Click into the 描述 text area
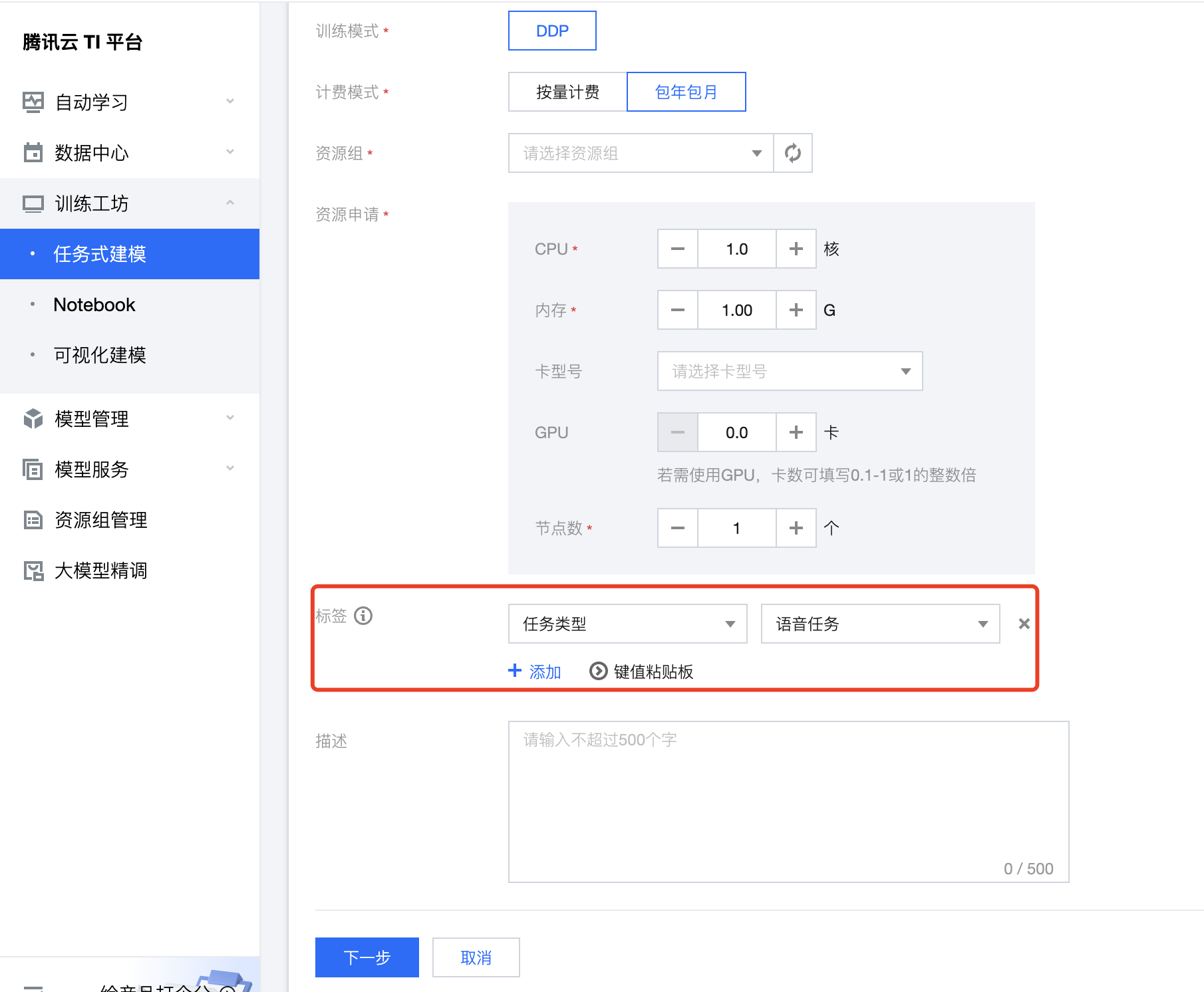 pos(788,801)
